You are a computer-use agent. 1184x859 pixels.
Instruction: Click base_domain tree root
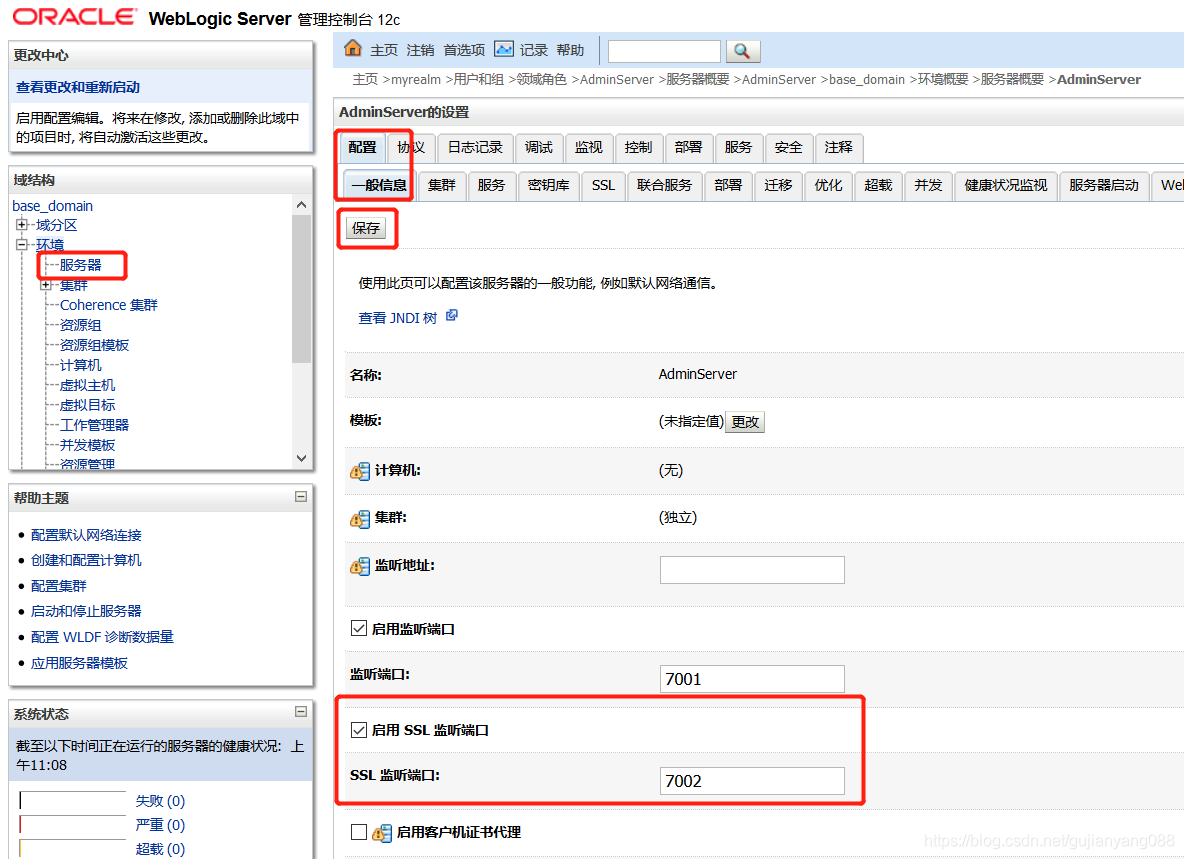point(53,206)
